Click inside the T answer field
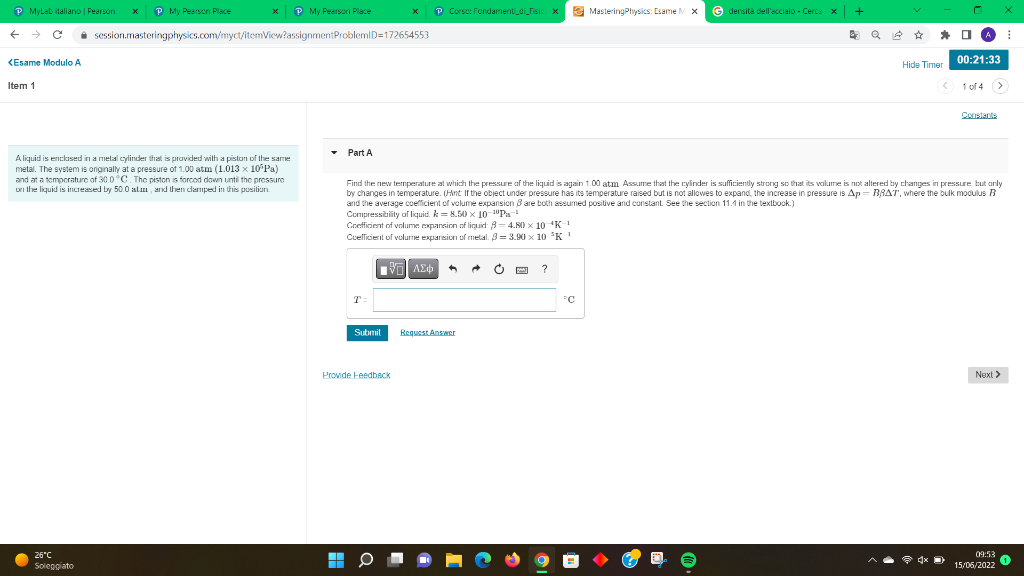This screenshot has width=1024, height=576. point(463,298)
